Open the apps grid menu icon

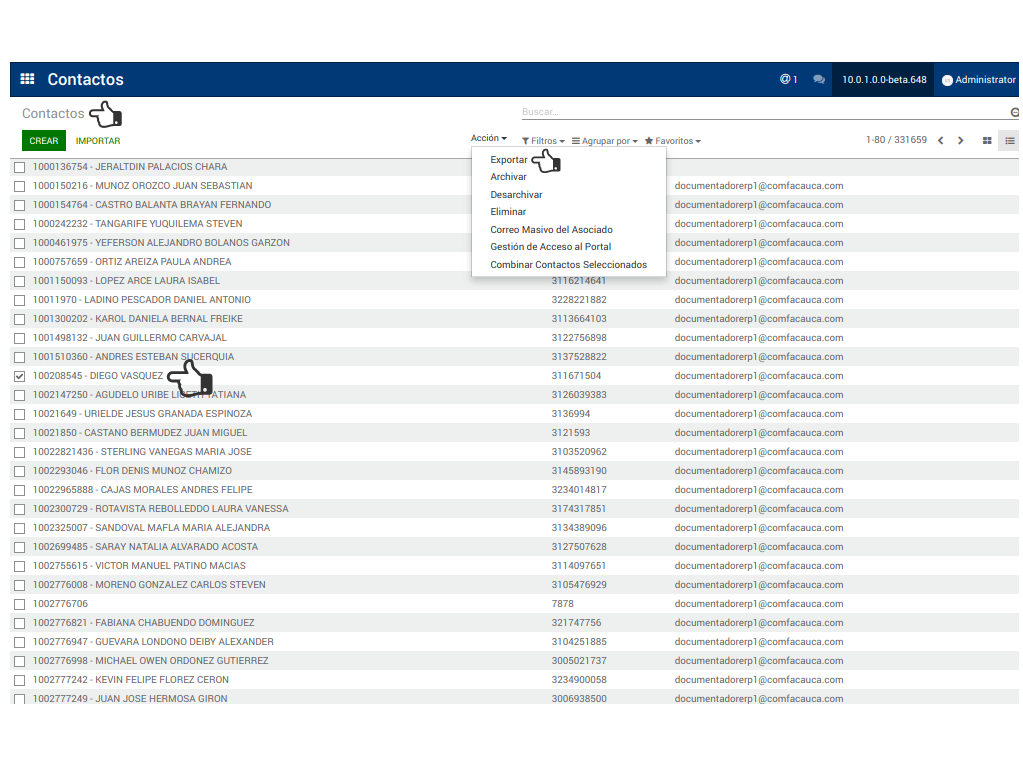point(27,79)
